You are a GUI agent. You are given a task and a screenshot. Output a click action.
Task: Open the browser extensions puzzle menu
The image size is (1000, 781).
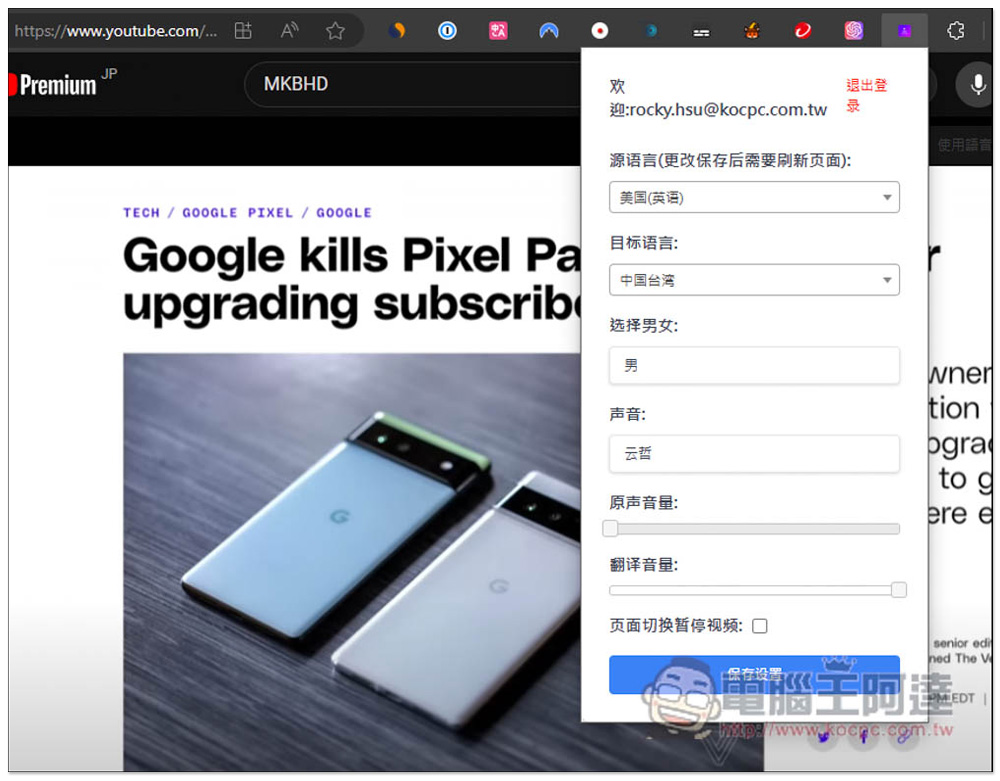955,30
